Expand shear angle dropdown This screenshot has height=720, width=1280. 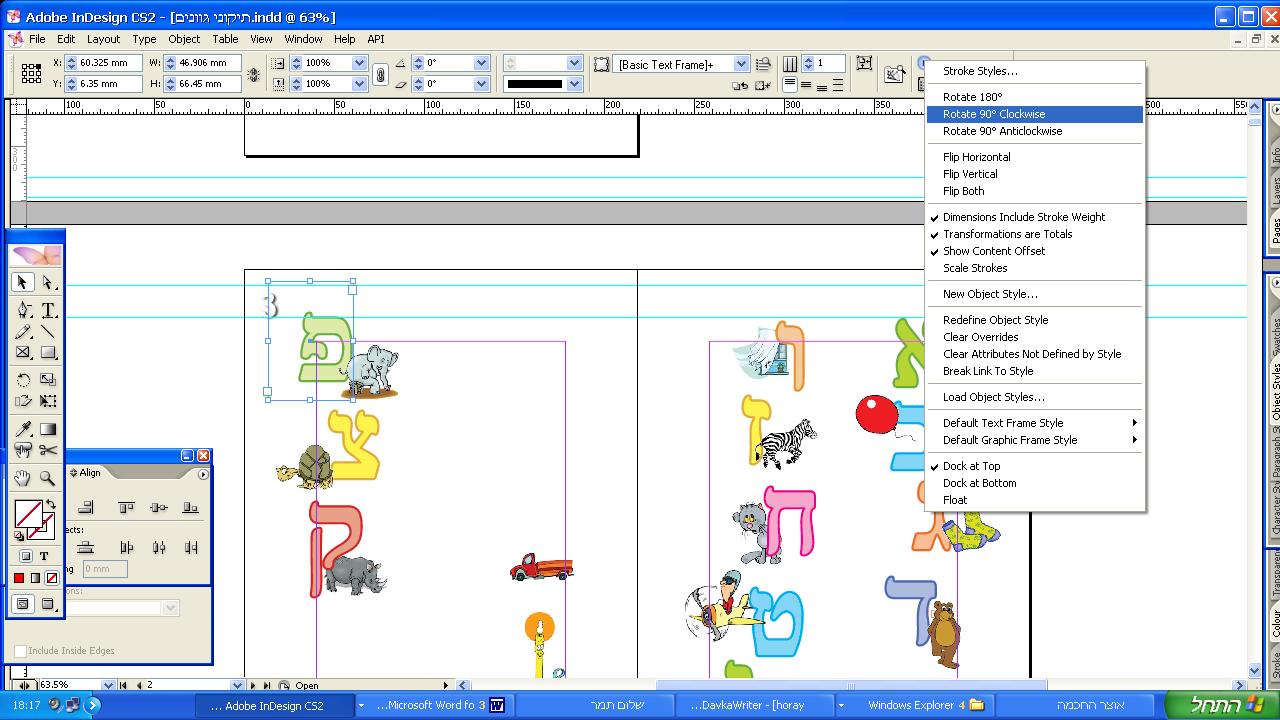[481, 84]
